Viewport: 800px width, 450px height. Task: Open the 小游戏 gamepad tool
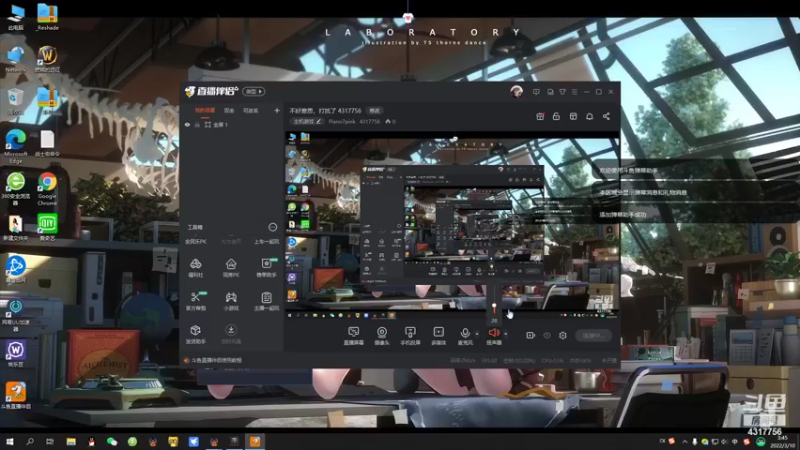point(231,301)
